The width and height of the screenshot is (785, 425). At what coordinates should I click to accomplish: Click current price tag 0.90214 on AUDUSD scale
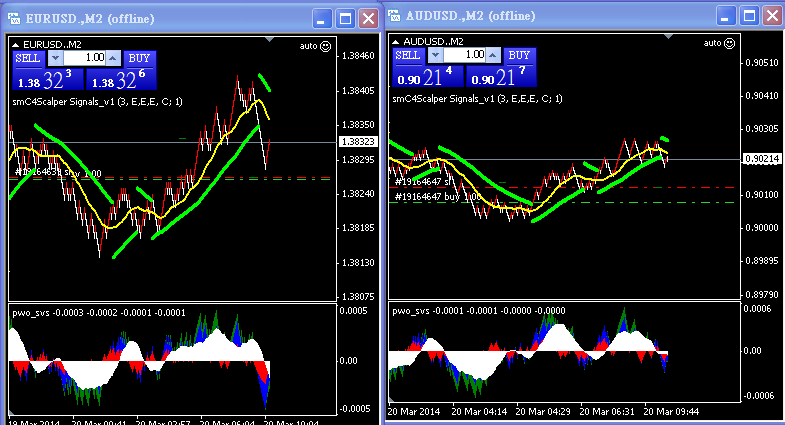click(762, 159)
